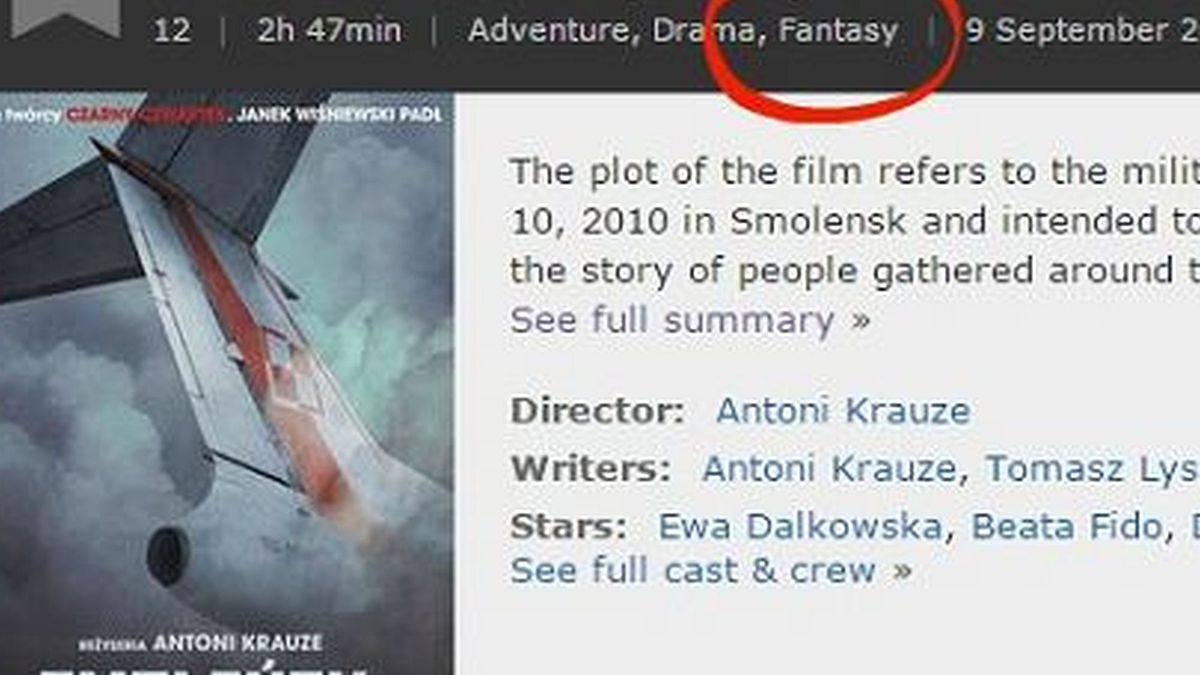Click the 2h 47min runtime text
1200x675 pixels.
point(329,31)
